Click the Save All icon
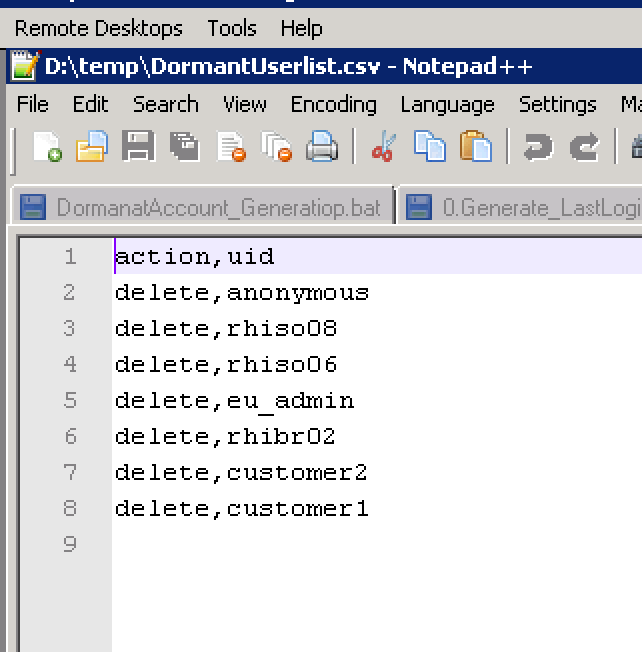The image size is (642, 652). pyautogui.click(x=185, y=146)
